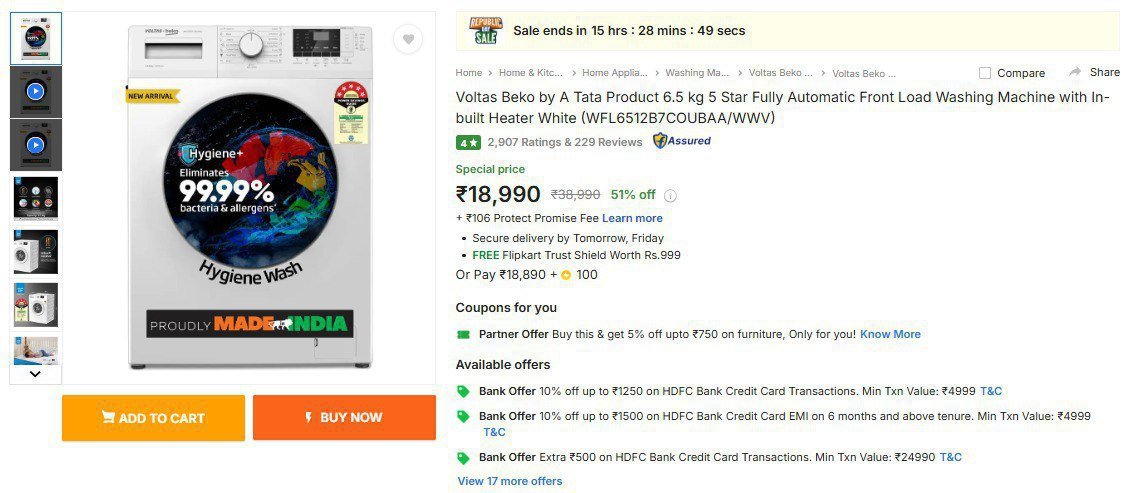Play the second product video thumbnail
The height and width of the screenshot is (493, 1132).
[x=35, y=145]
